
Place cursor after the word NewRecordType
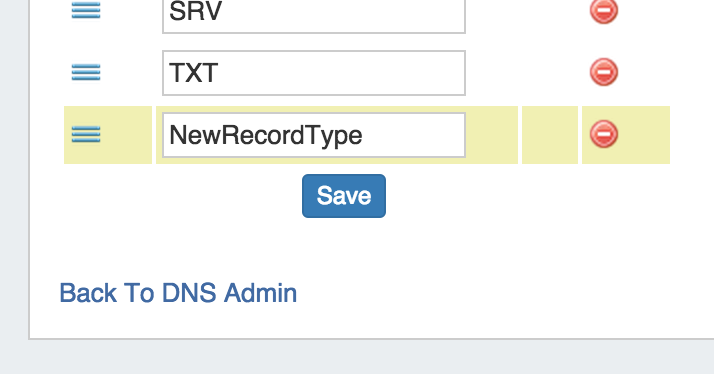coord(365,135)
